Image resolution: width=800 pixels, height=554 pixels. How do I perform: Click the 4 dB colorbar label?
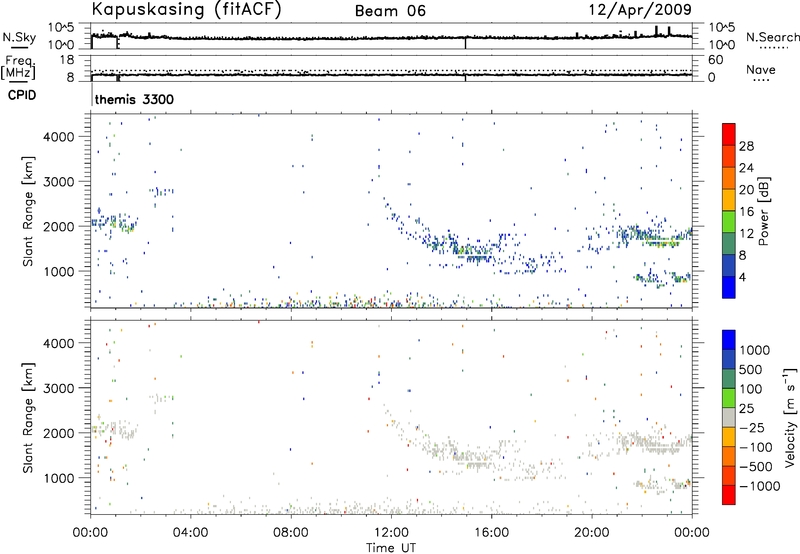(x=743, y=277)
